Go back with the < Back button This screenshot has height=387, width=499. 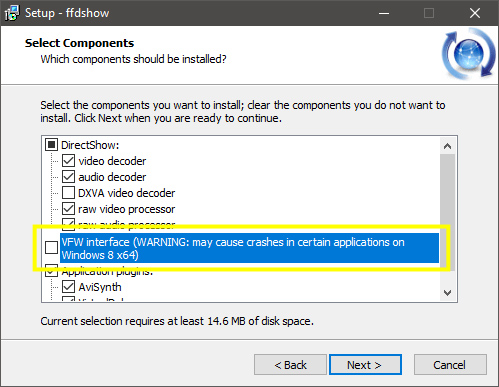tap(290, 365)
